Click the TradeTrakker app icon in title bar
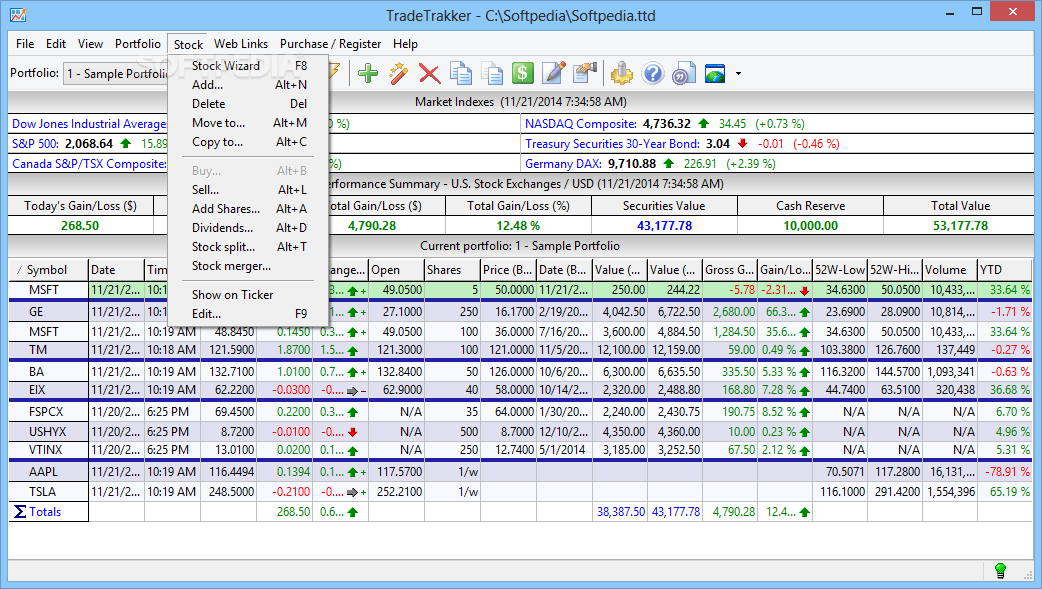The height and width of the screenshot is (589, 1042). click(18, 14)
